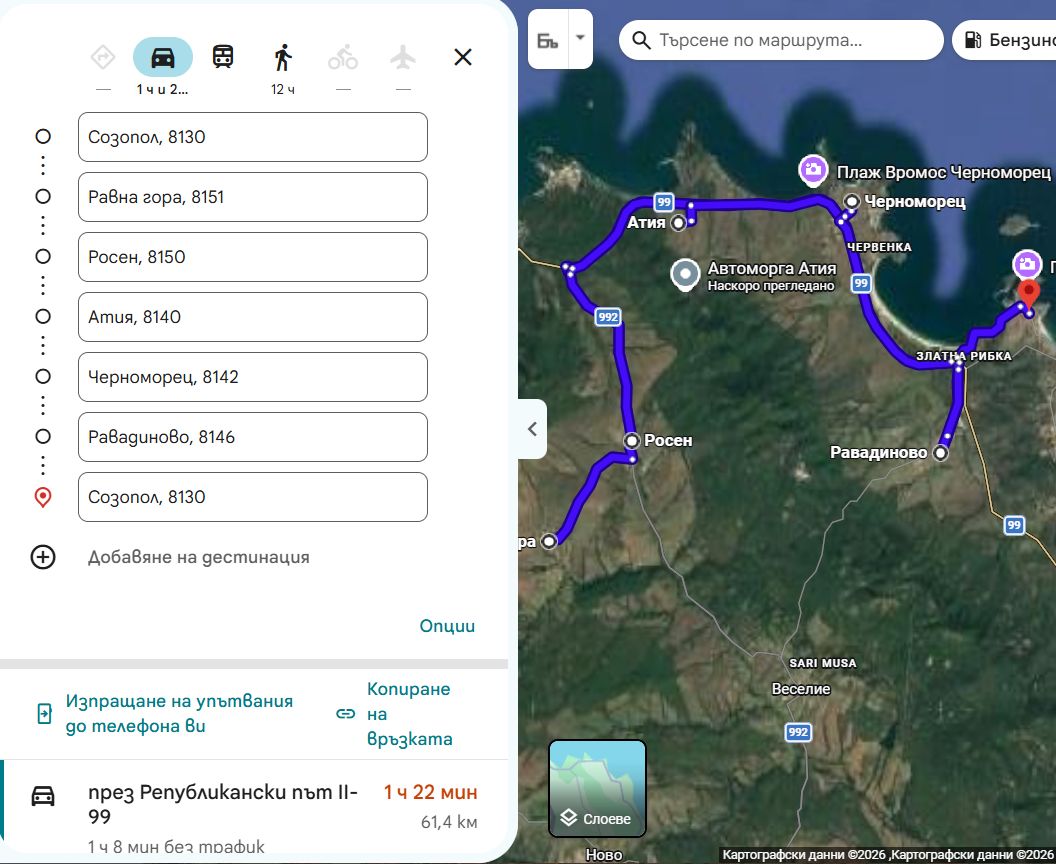Click the Бъ input method button
Viewport: 1056px width, 864px height.
[x=548, y=40]
